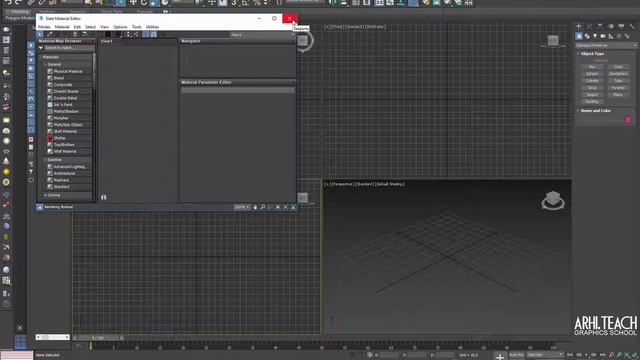The height and width of the screenshot is (360, 640).
Task: Open the Edit menu in Material Editor
Action: point(77,27)
